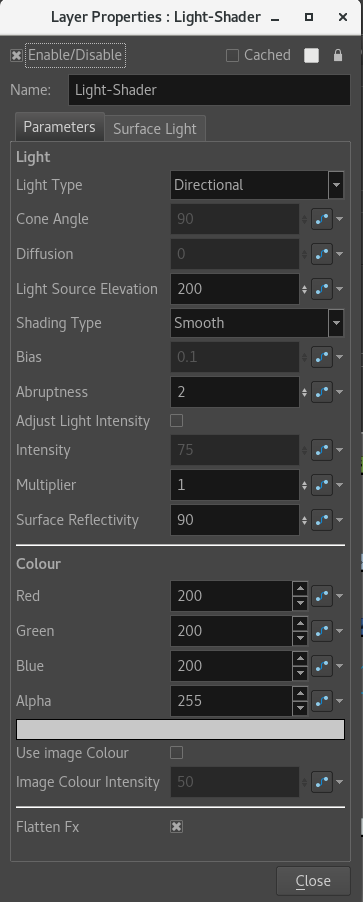The height and width of the screenshot is (902, 363).
Task: Increase the Green value with up arrow
Action: pyautogui.click(x=300, y=624)
